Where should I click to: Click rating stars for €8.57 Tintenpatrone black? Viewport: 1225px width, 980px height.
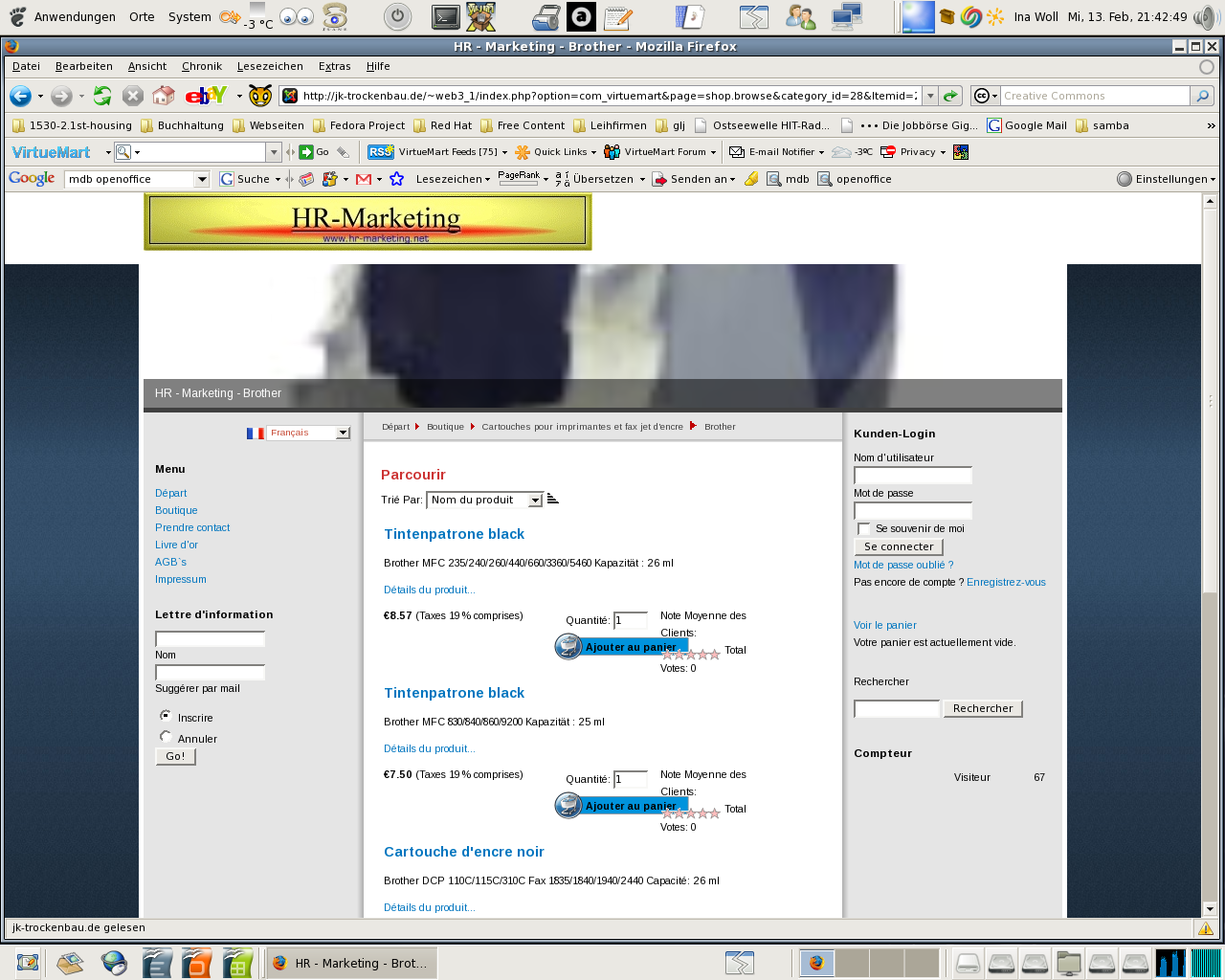(x=690, y=655)
